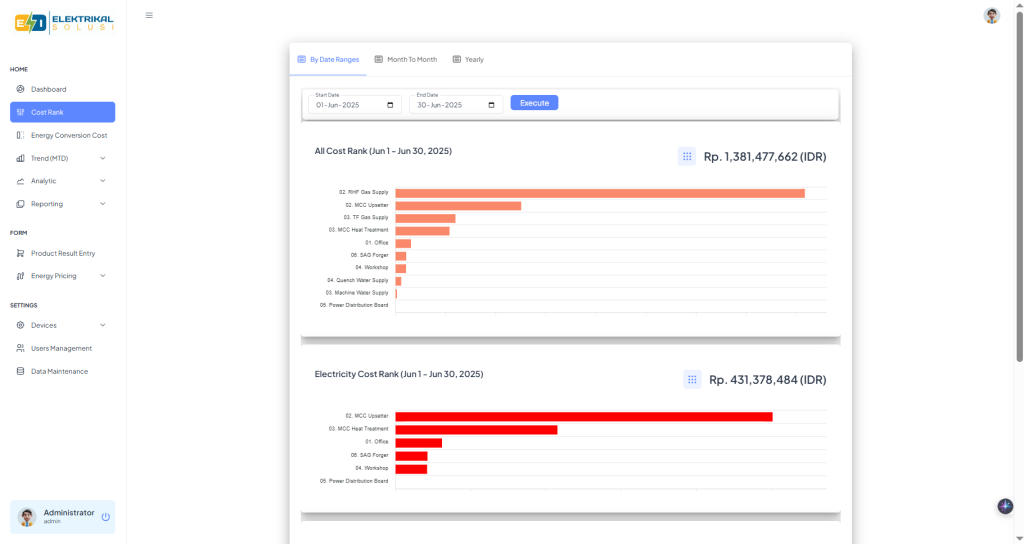This screenshot has width=1024, height=544.
Task: Click the Elektrikal Solusi logo
Action: (x=64, y=22)
